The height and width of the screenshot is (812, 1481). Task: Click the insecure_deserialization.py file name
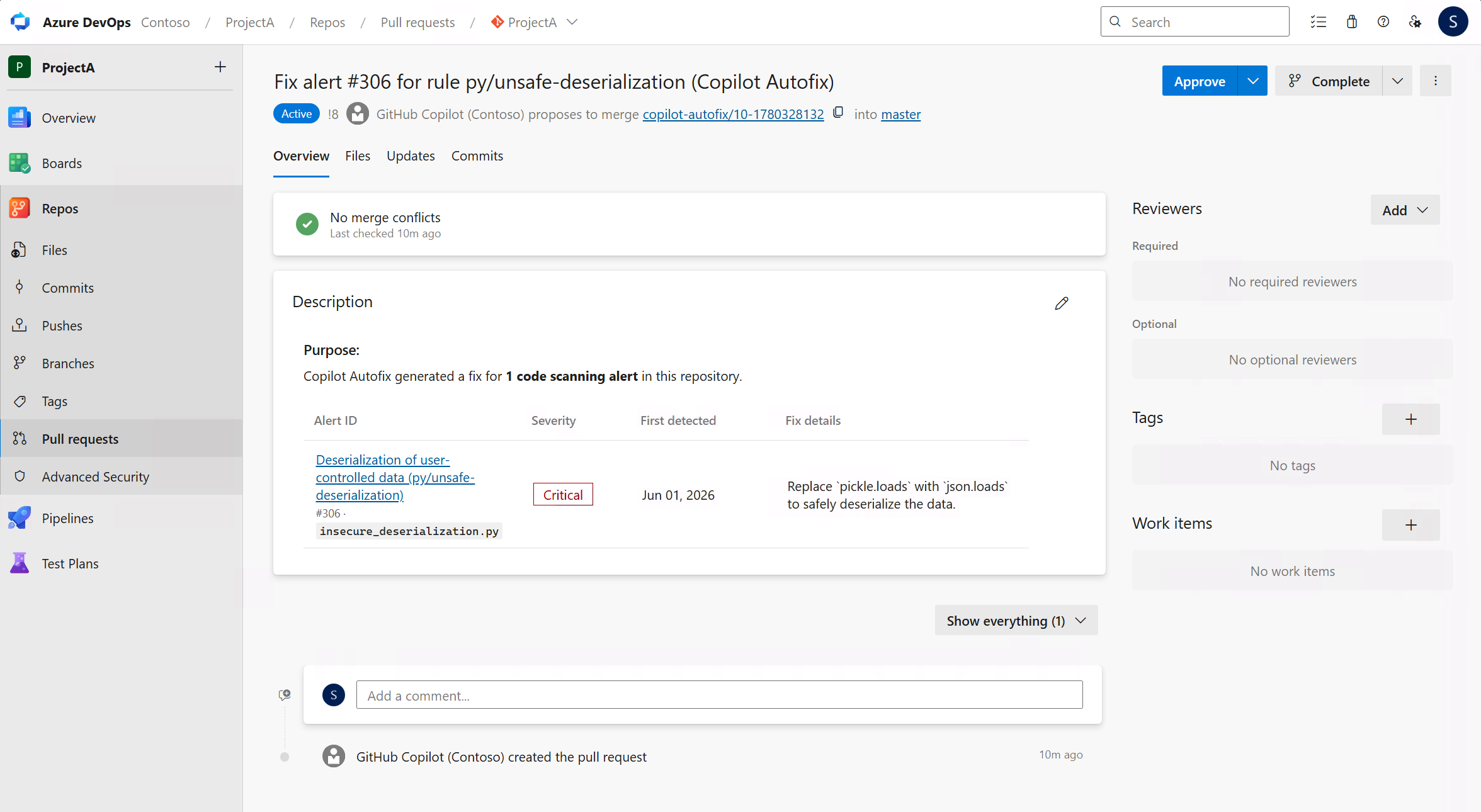tap(409, 531)
